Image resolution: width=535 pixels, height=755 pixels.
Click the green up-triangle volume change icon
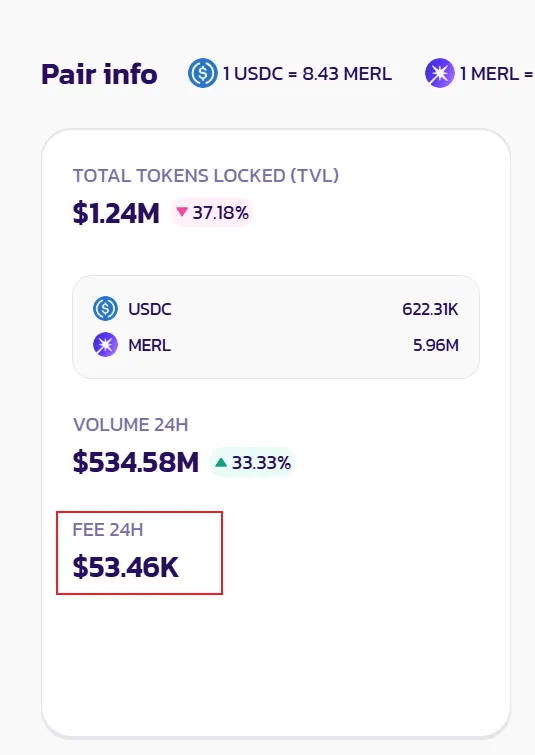tap(221, 462)
